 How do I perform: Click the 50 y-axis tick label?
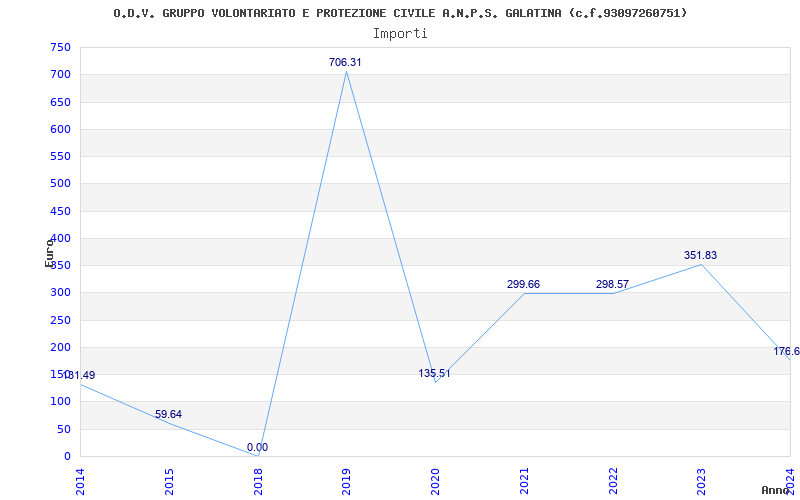(x=64, y=429)
